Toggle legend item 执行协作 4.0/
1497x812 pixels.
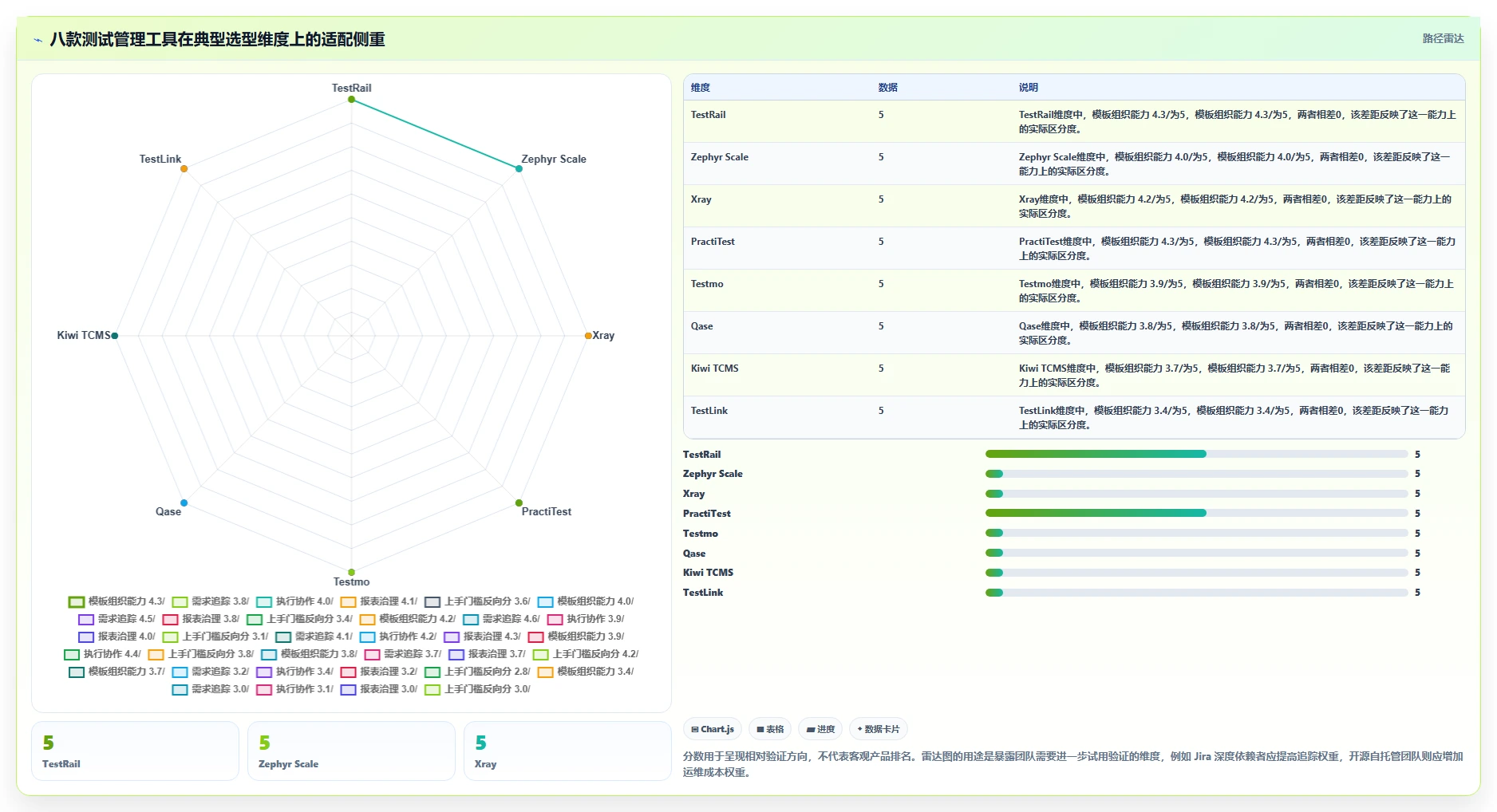pos(295,601)
